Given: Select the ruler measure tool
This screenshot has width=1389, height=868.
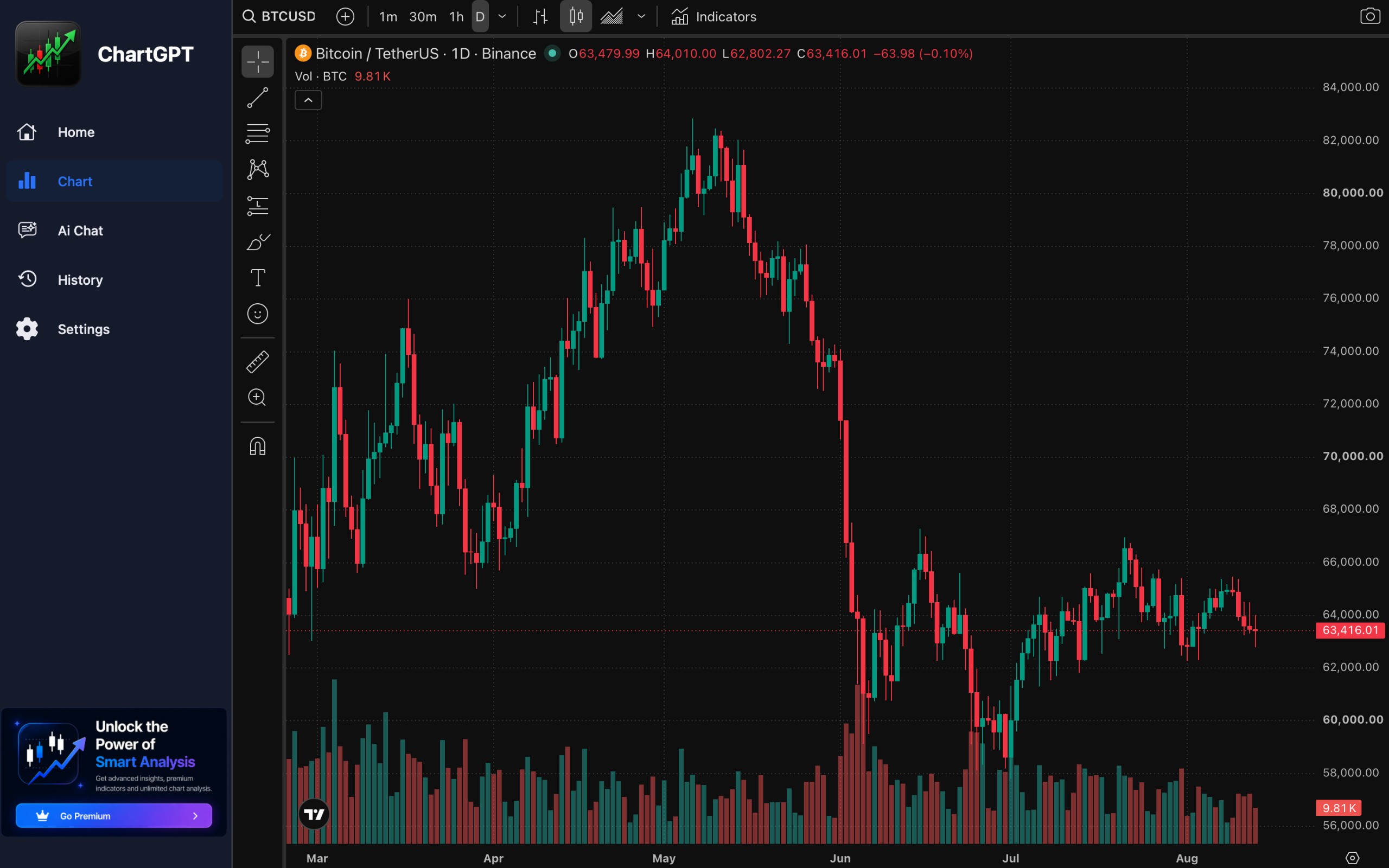Looking at the screenshot, I should pos(257,362).
